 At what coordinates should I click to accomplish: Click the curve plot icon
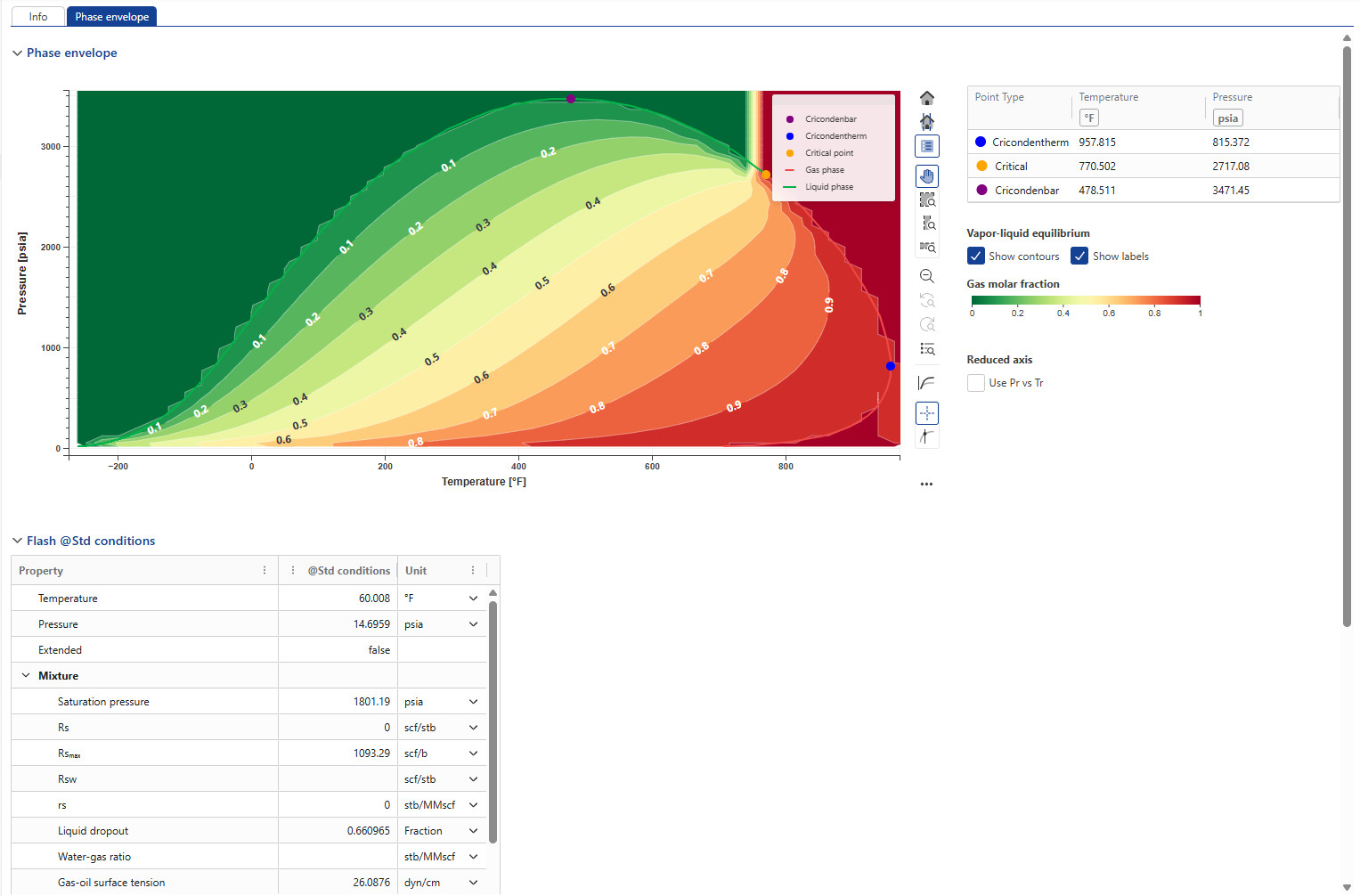[927, 383]
